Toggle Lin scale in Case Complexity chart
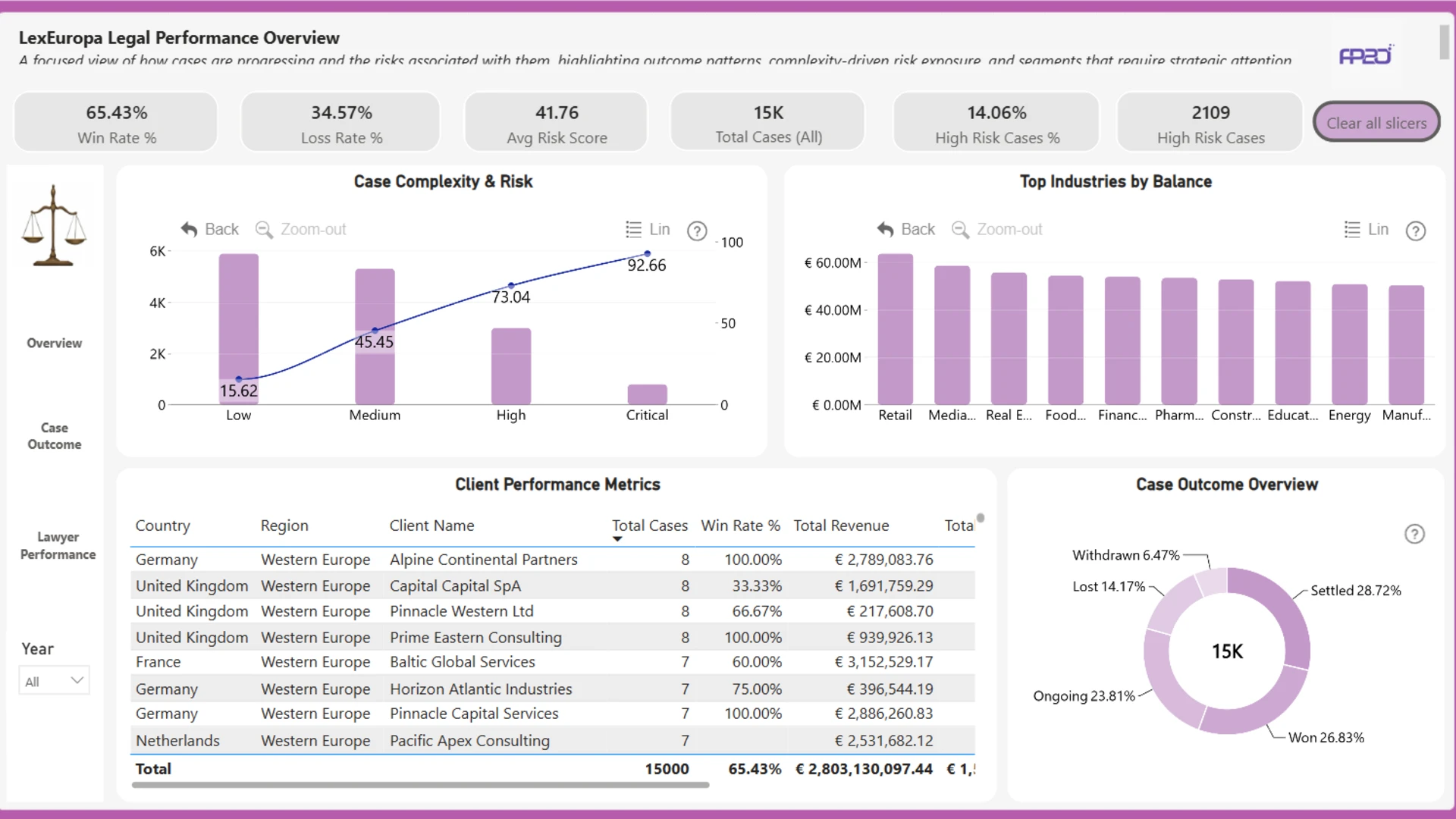This screenshot has height=819, width=1456. (x=648, y=229)
